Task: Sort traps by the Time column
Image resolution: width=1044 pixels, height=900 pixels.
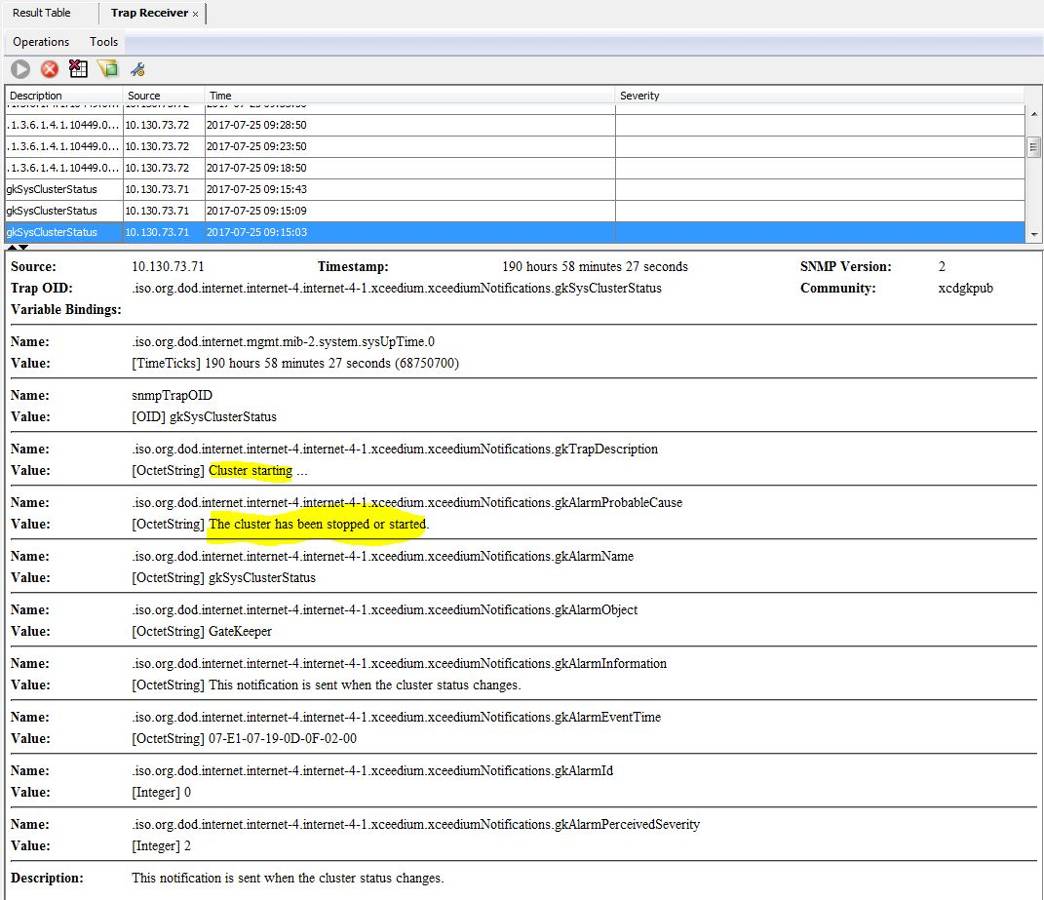Action: [x=221, y=95]
